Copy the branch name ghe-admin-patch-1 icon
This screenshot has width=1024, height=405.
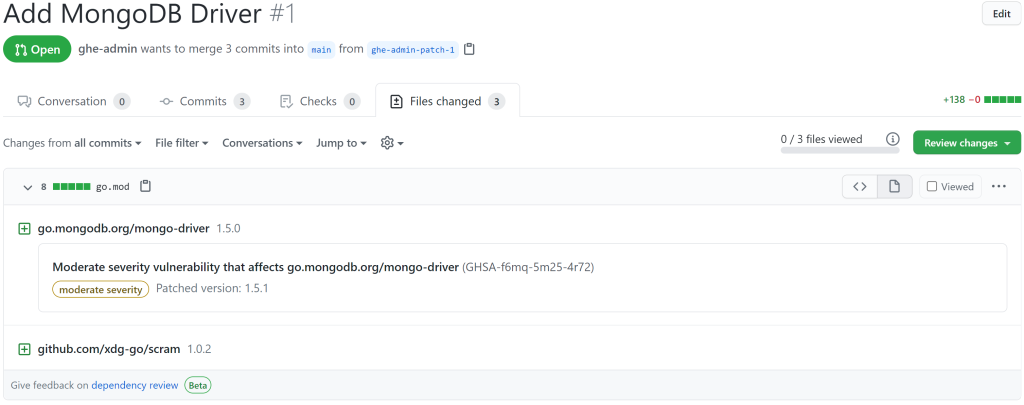(470, 49)
